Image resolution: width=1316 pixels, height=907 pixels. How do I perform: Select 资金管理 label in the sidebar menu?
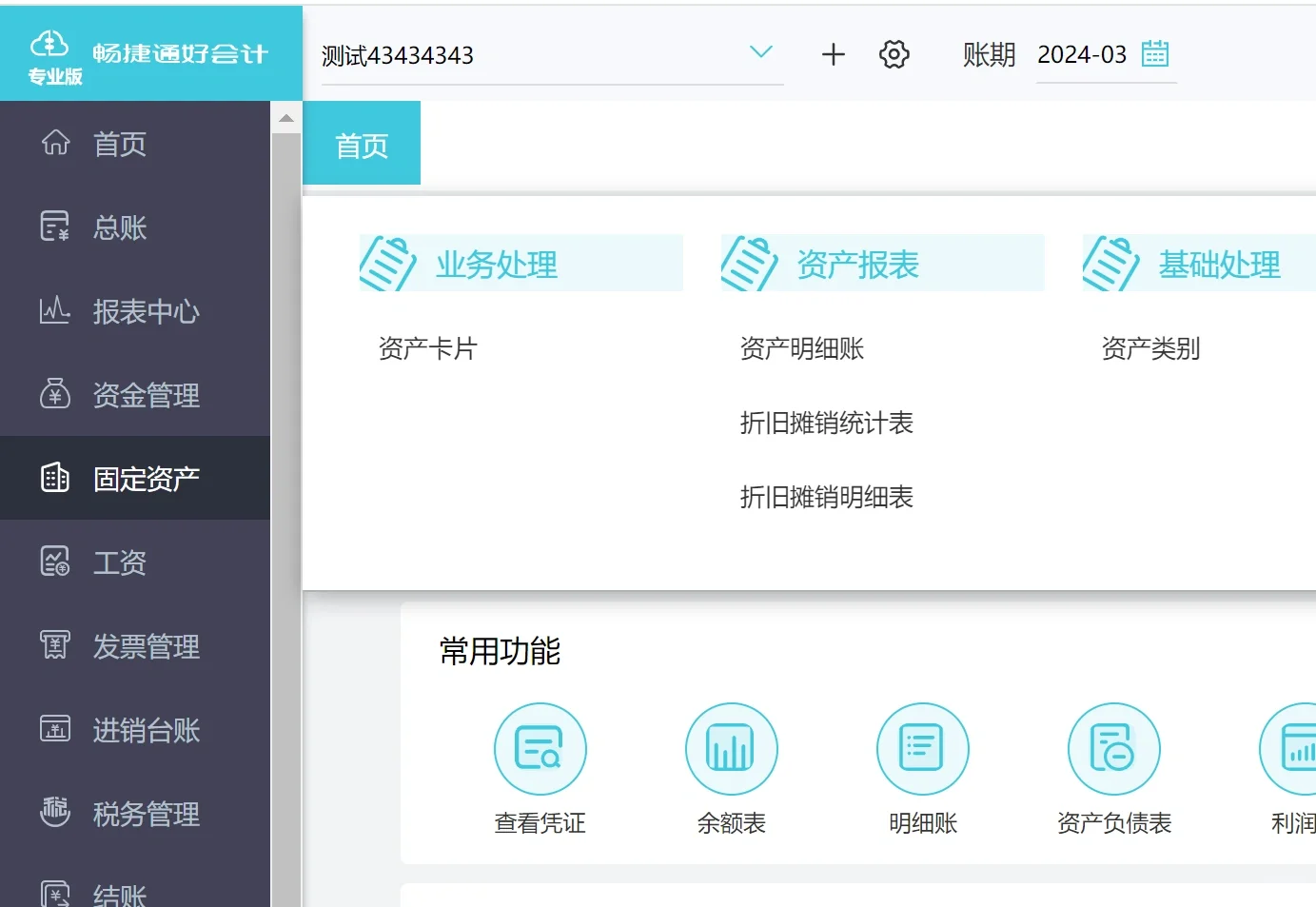point(147,395)
